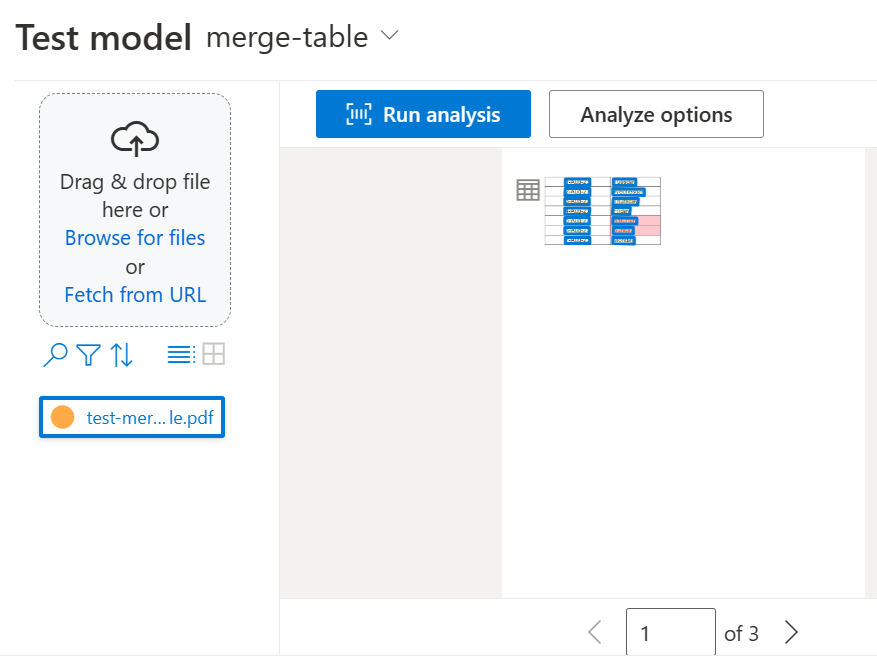The width and height of the screenshot is (877, 662).
Task: Open Analyze options
Action: (x=656, y=113)
